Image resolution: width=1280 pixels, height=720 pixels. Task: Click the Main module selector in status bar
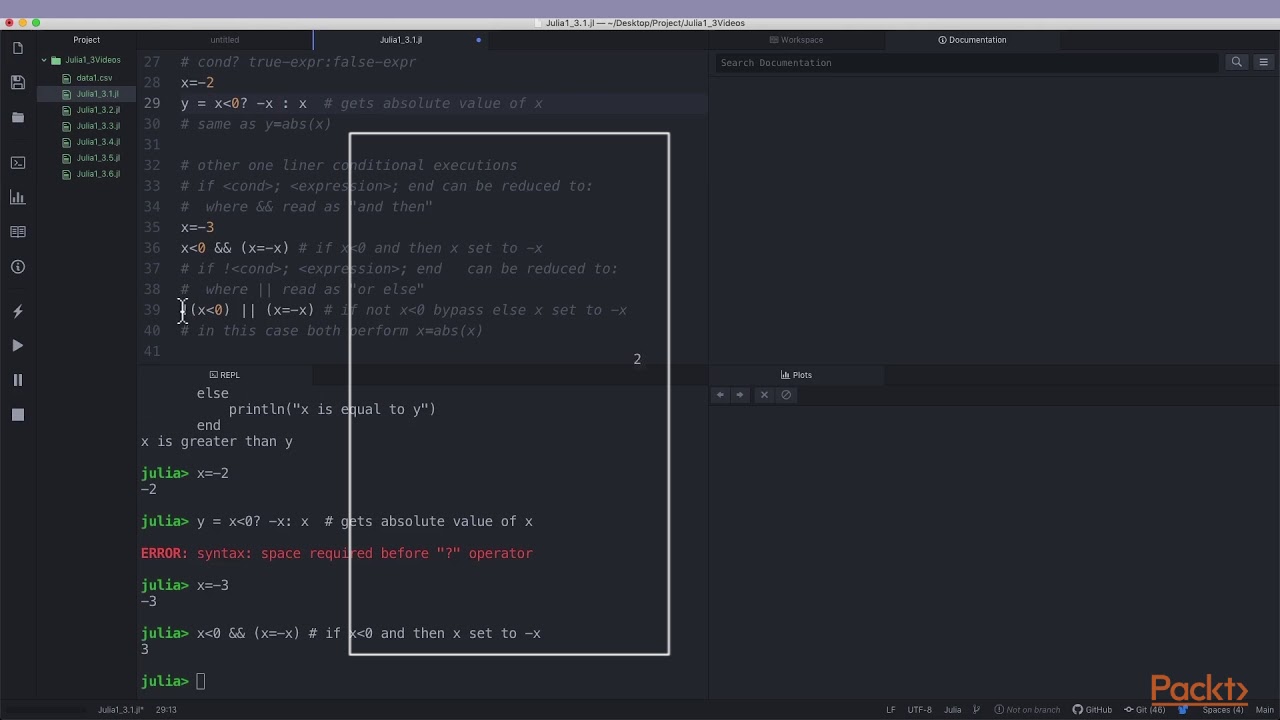(x=1264, y=710)
